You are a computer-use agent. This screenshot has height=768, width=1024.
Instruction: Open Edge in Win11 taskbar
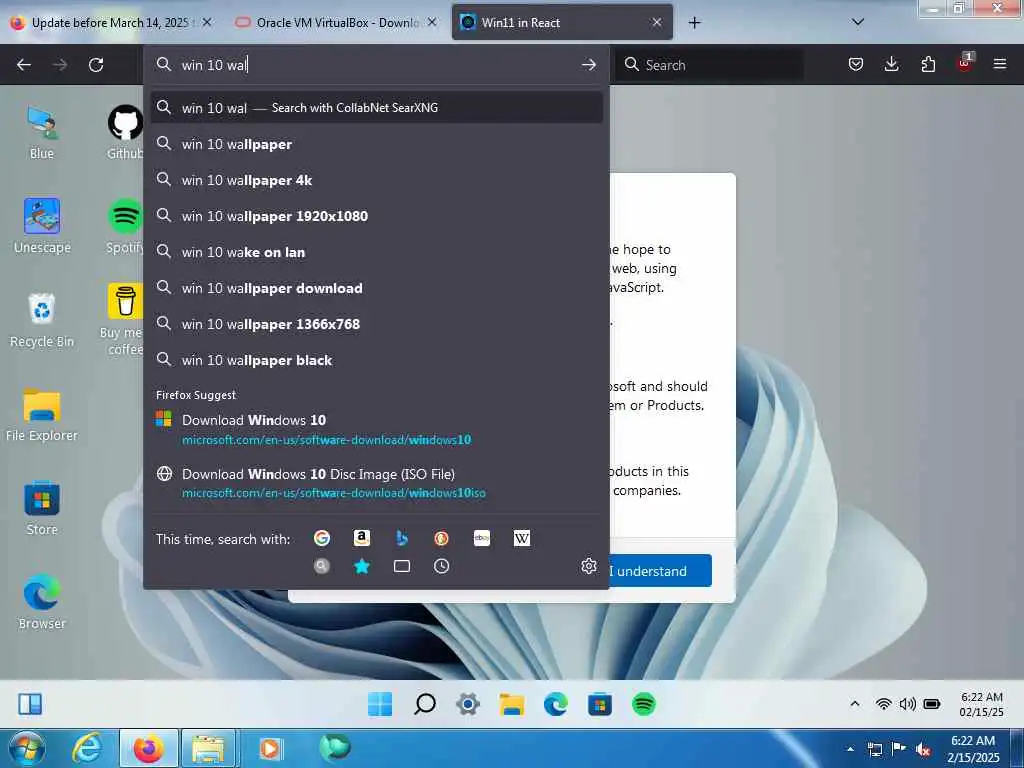tap(556, 704)
